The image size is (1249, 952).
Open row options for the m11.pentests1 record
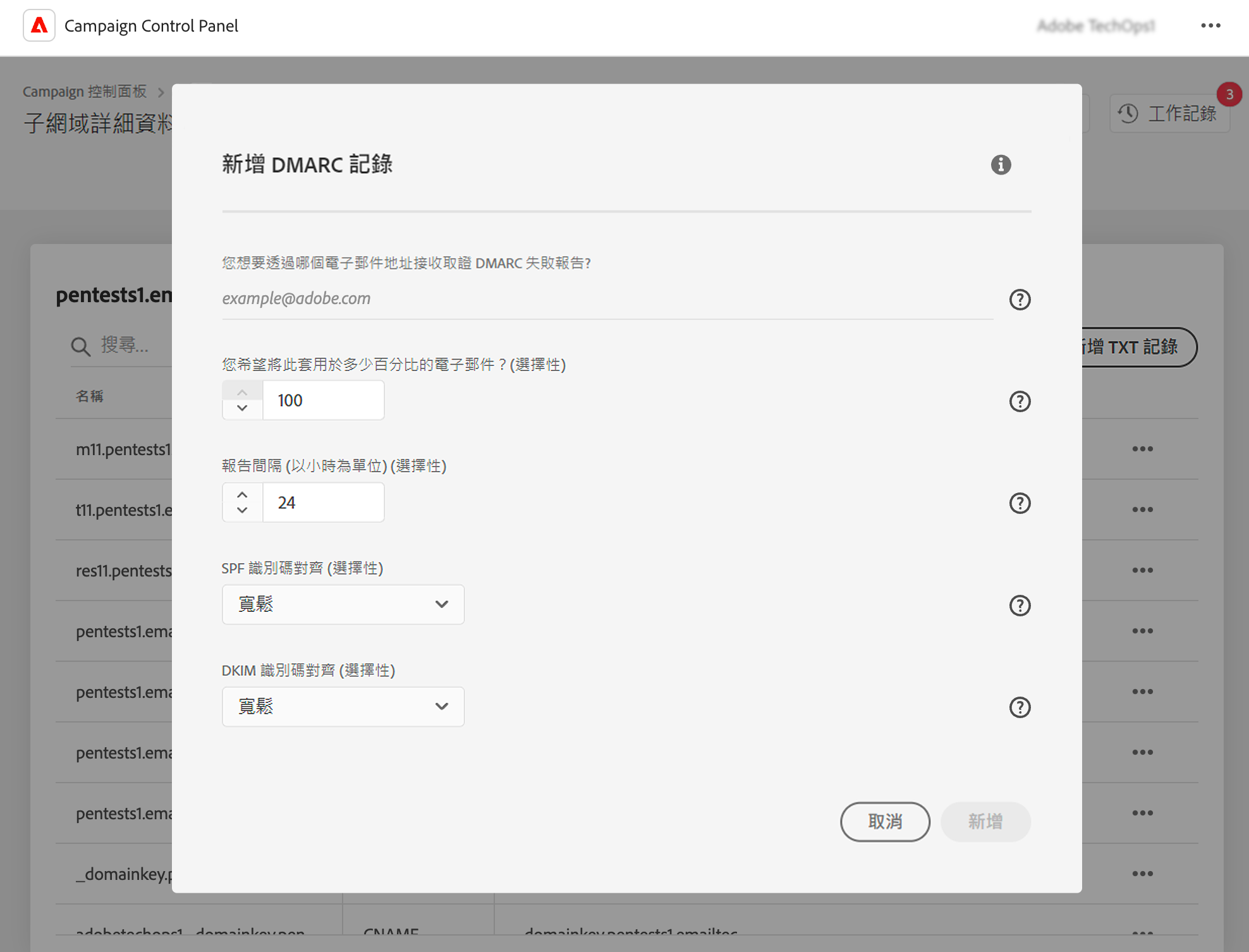(1142, 449)
